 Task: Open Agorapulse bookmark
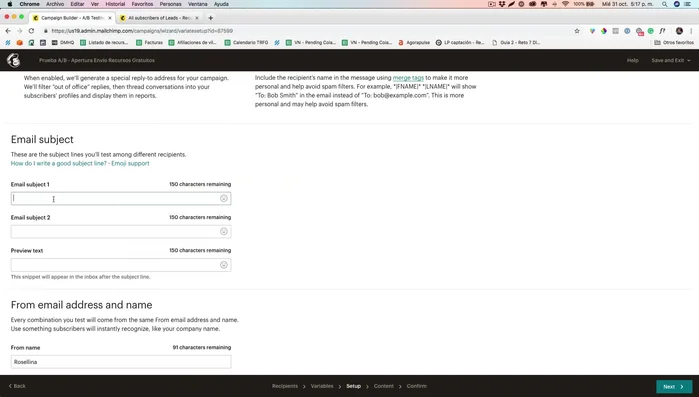(414, 43)
